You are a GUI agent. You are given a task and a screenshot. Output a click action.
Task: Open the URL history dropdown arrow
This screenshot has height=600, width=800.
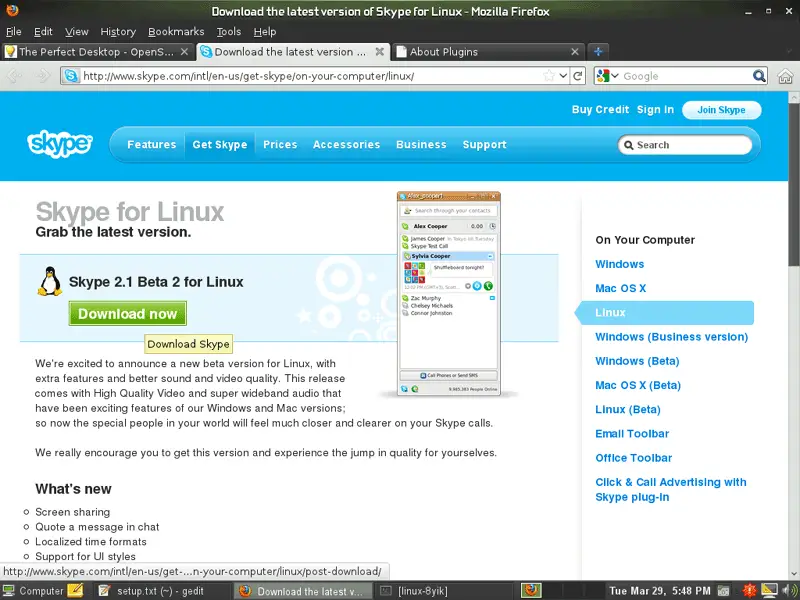click(x=563, y=76)
